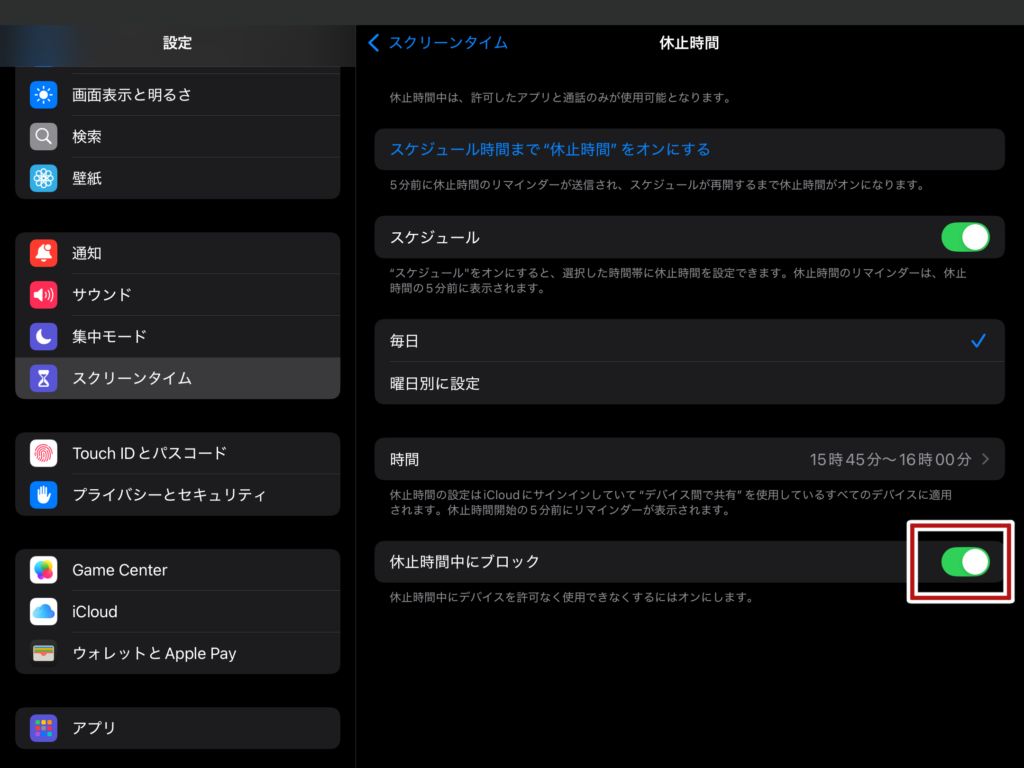Go back to スクリーンタイム
1024x768 pixels.
(x=438, y=42)
